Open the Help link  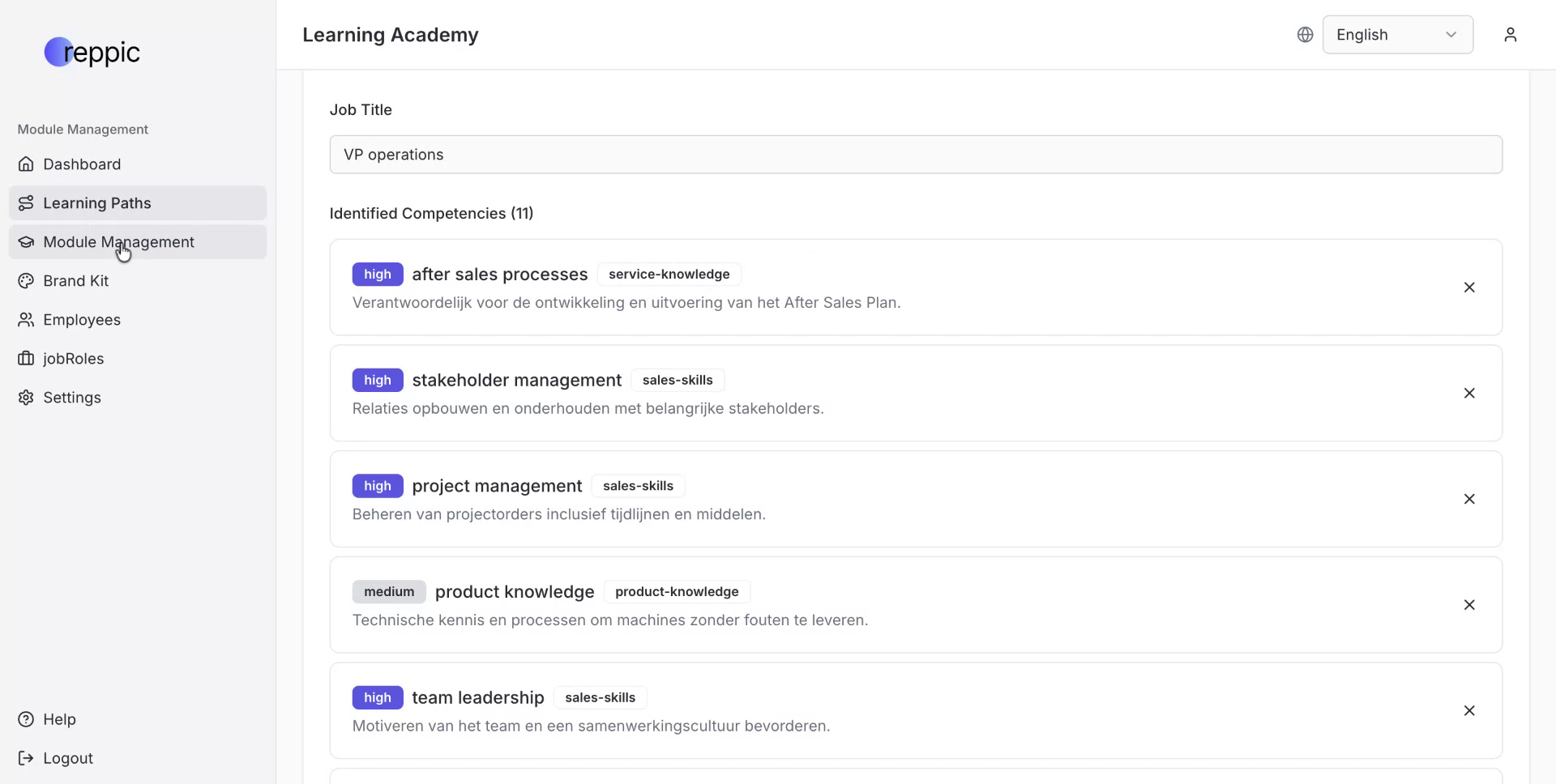(x=59, y=719)
